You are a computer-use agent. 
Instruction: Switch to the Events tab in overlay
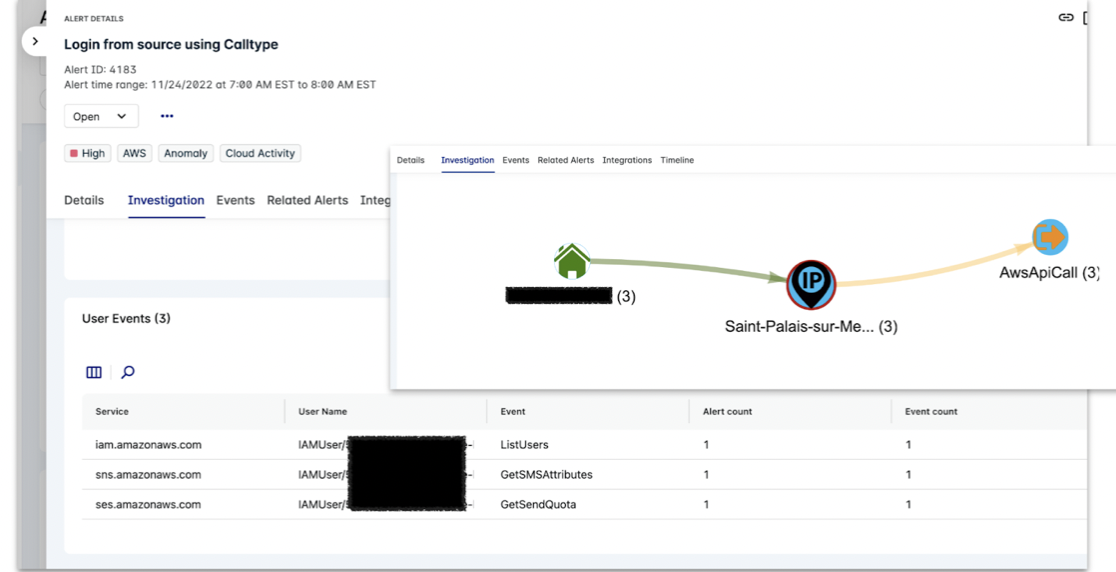pyautogui.click(x=515, y=160)
